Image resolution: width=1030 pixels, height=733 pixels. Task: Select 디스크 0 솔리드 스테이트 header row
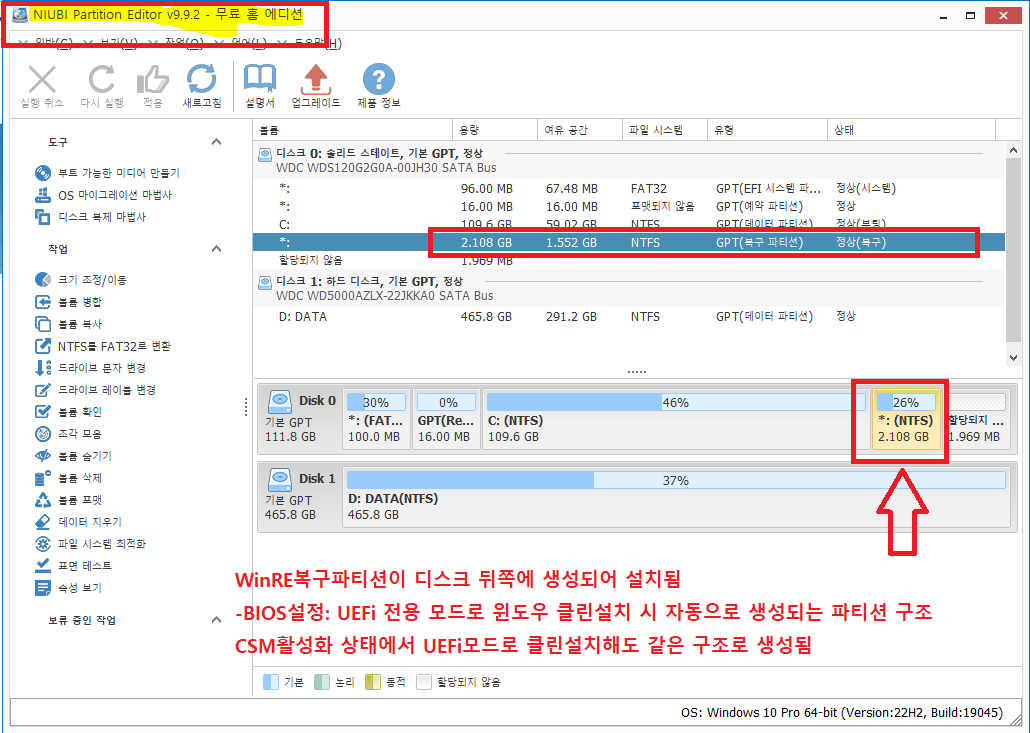[x=629, y=160]
